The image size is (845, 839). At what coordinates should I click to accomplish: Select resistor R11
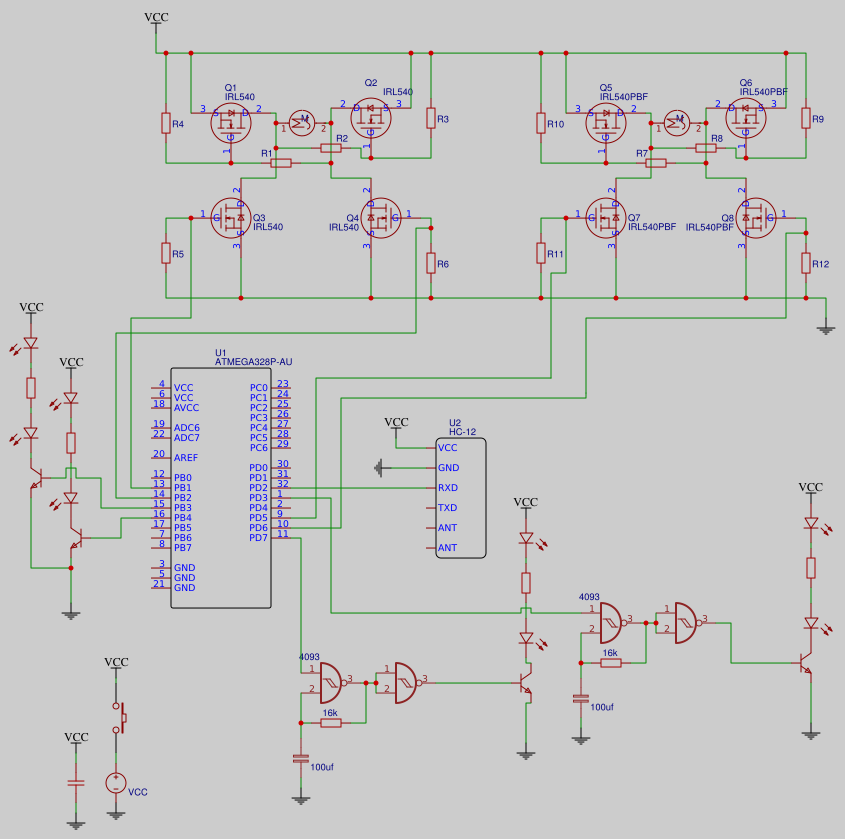(541, 253)
